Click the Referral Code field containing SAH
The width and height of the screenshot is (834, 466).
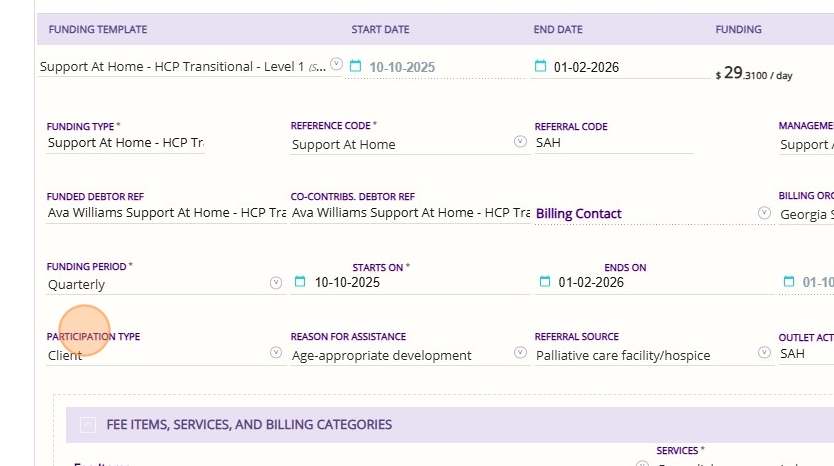coord(613,143)
